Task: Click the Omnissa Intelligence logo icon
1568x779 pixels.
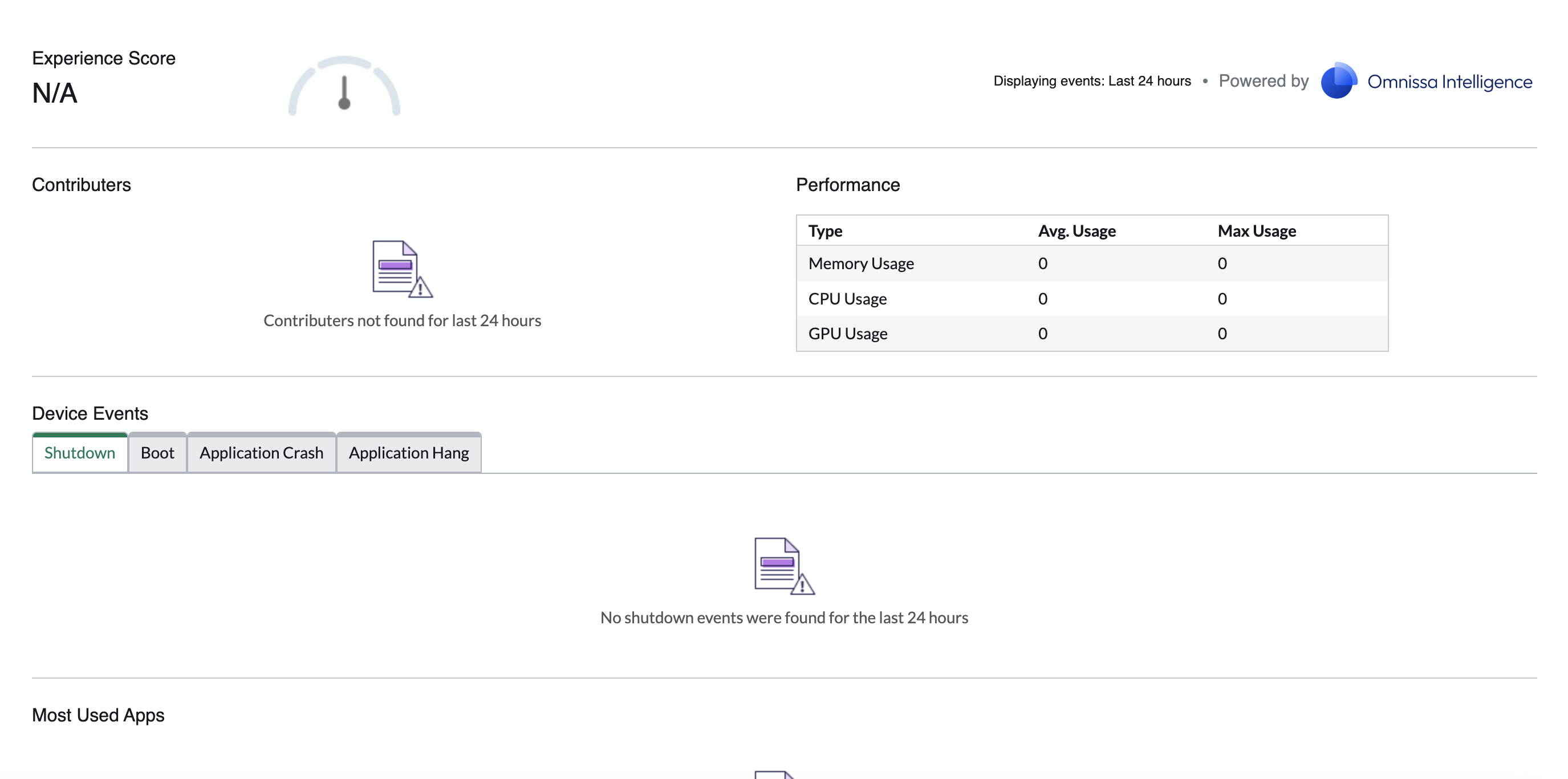Action: click(1338, 81)
